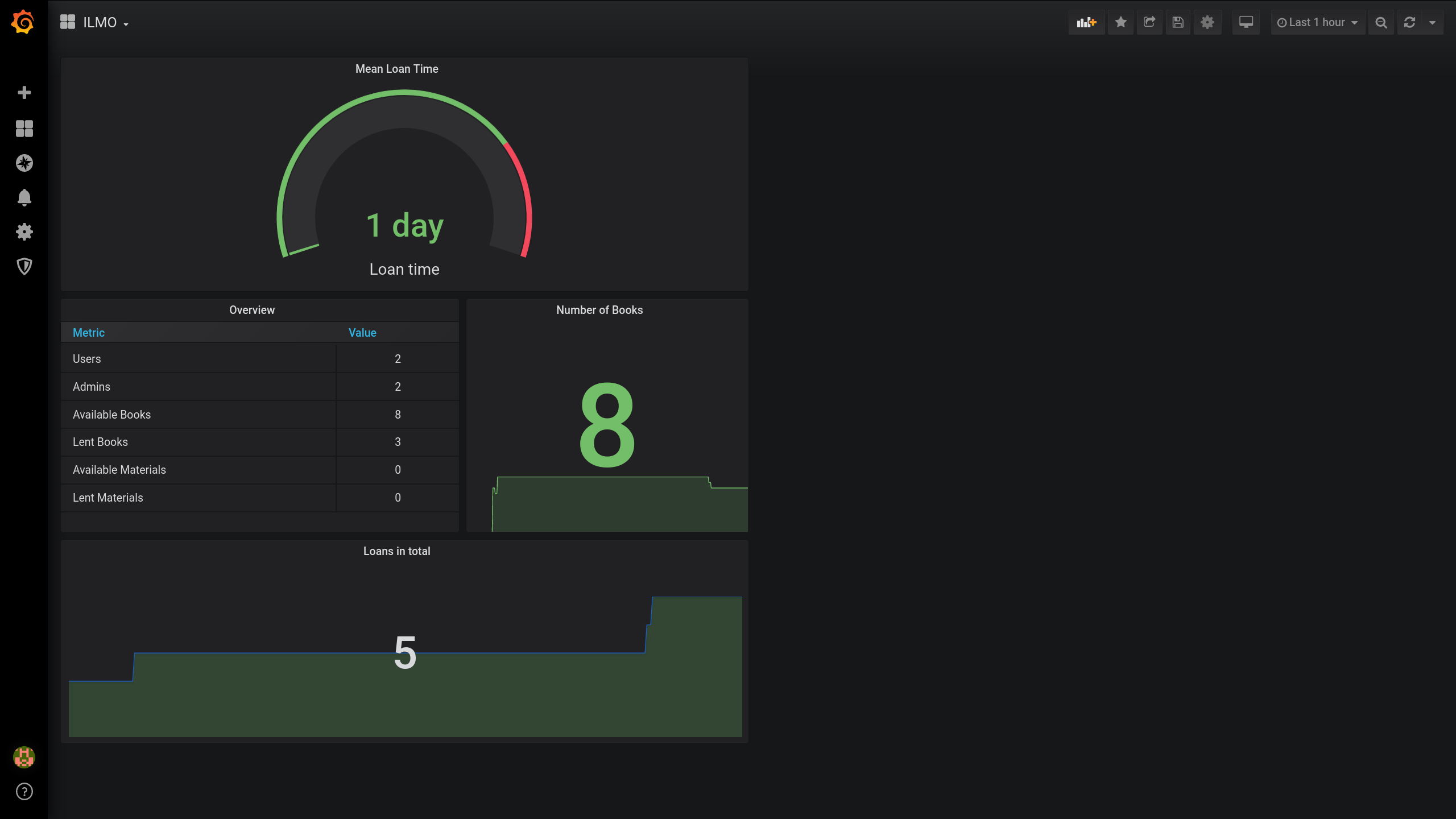Screen dimensions: 1456x819
Task: Open the dashboards panel
Action: 24,128
